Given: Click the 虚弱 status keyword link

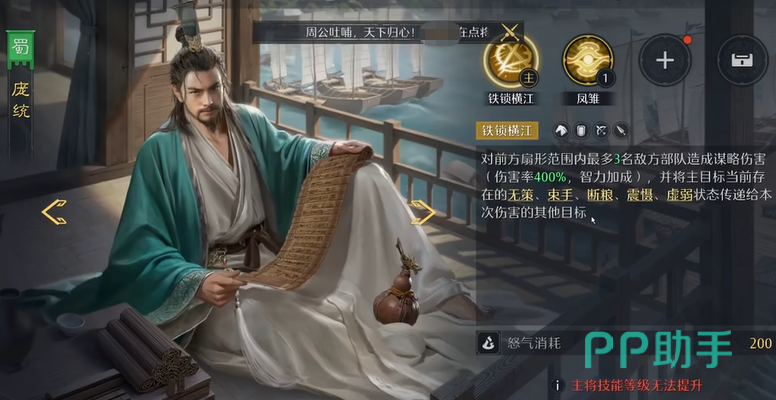Looking at the screenshot, I should coord(678,195).
